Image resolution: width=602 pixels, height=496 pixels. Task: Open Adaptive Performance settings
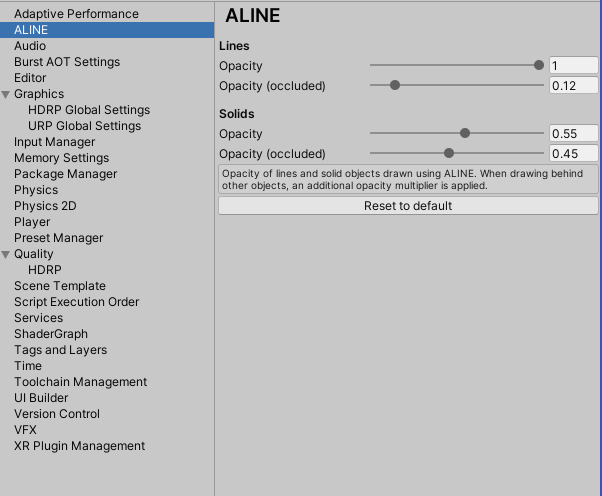click(x=76, y=14)
